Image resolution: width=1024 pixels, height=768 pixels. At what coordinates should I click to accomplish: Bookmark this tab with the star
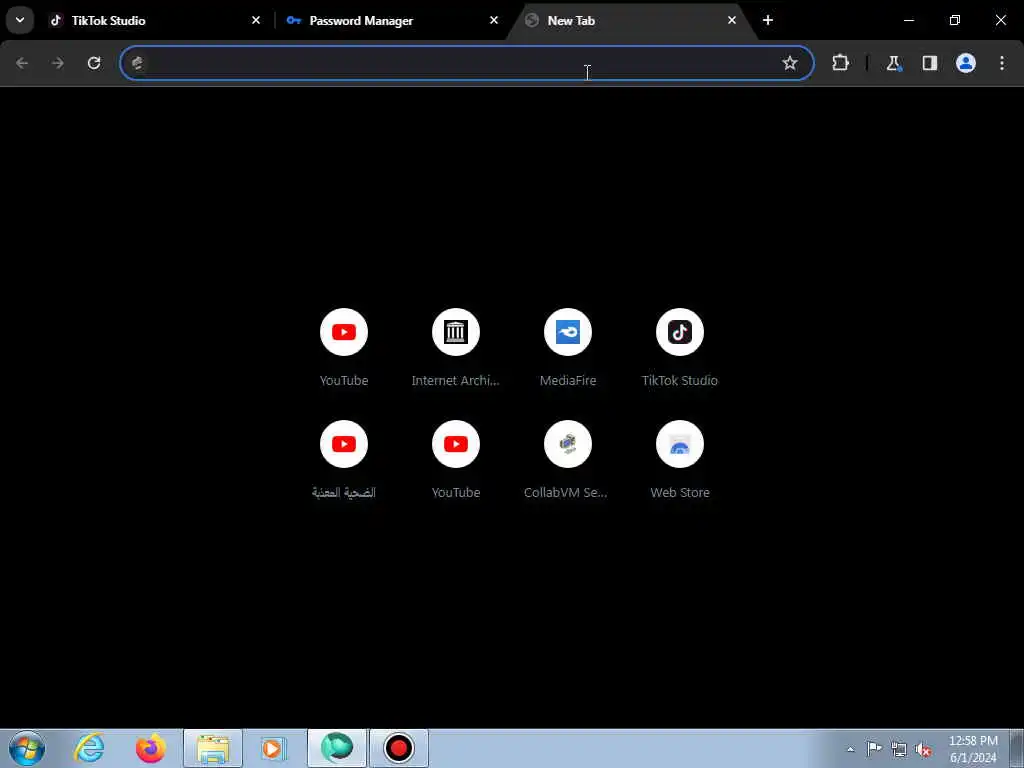click(x=790, y=63)
